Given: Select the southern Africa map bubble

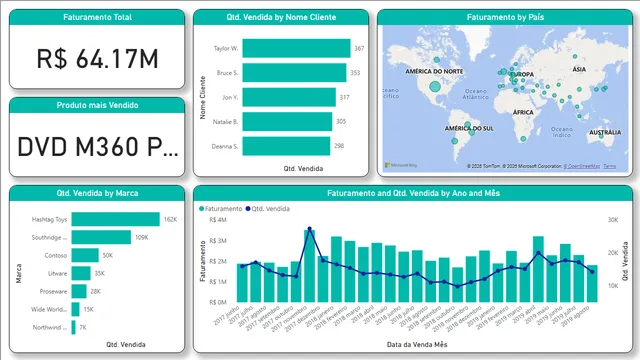Looking at the screenshot, I should tap(523, 139).
